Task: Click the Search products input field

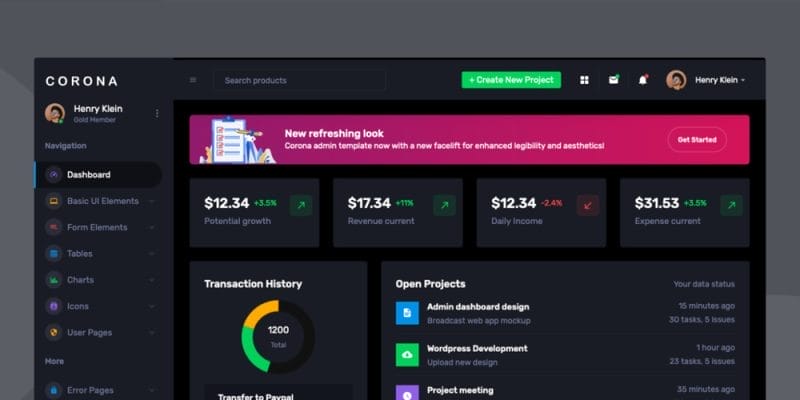Action: (299, 80)
